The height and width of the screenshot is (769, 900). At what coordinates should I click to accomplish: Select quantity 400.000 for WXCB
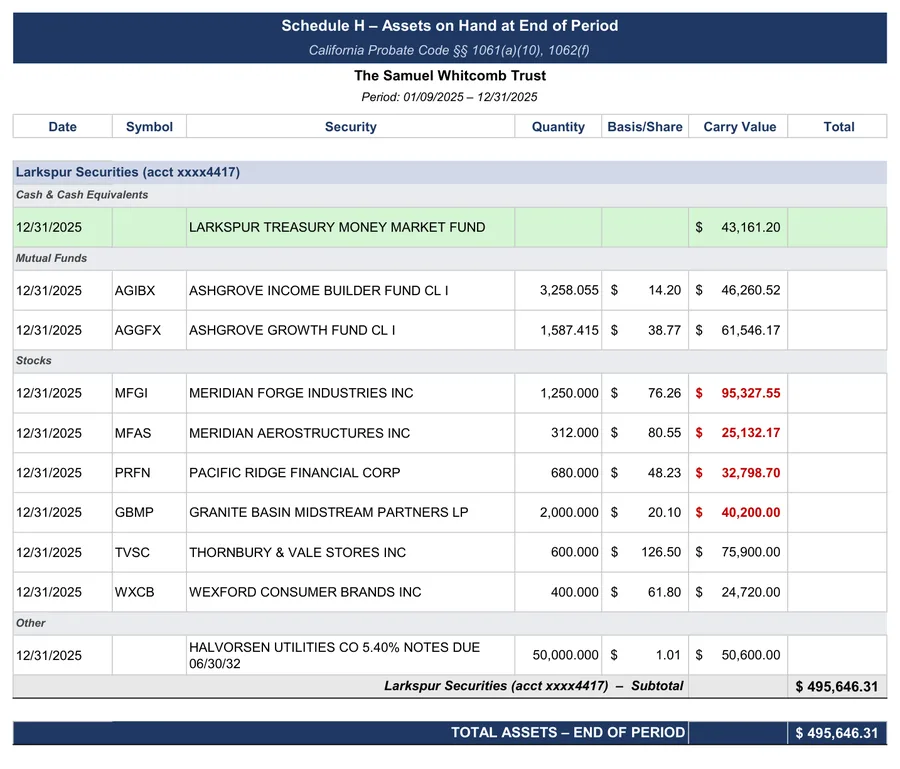tap(575, 592)
